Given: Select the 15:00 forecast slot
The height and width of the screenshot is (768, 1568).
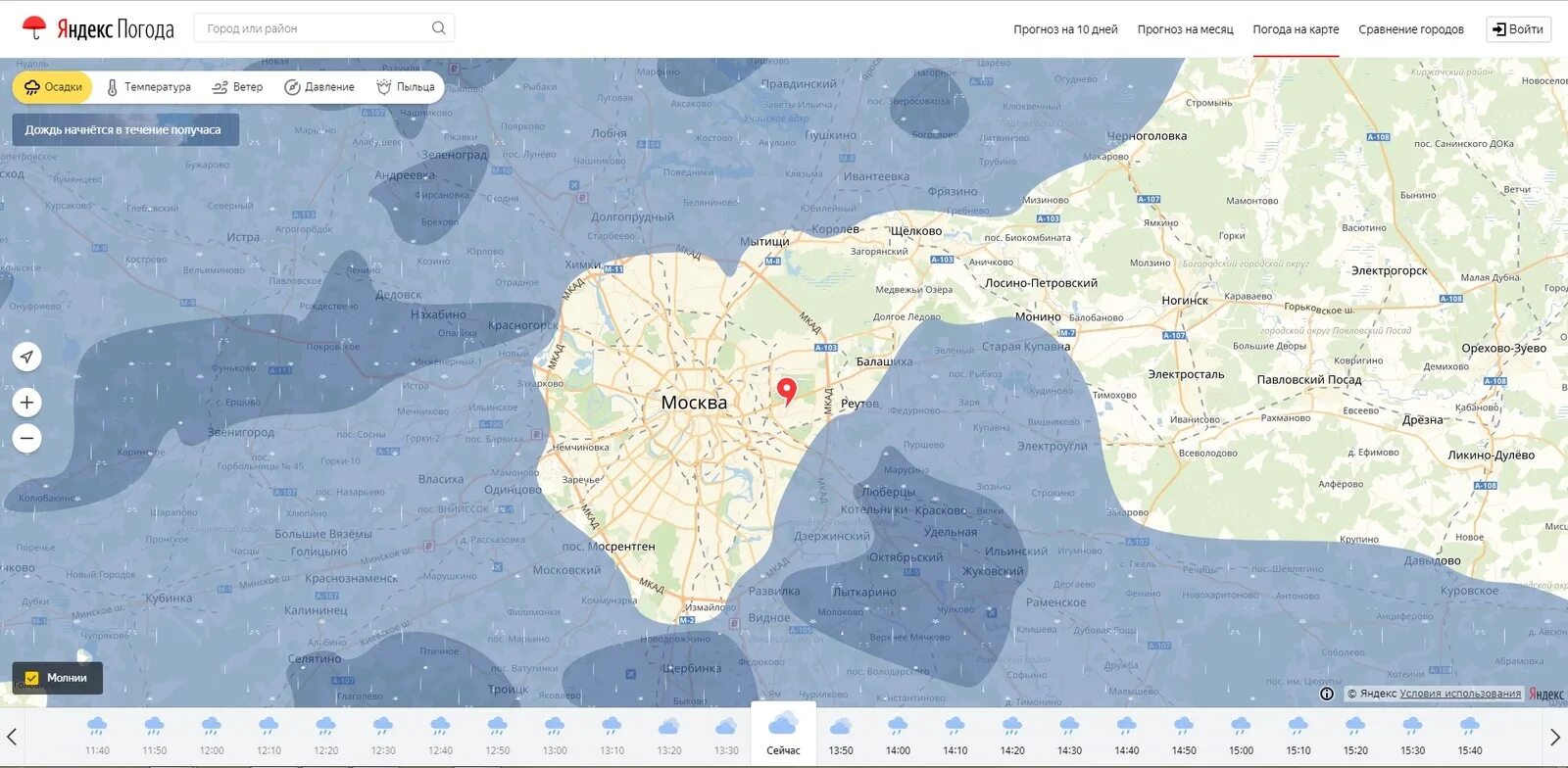Looking at the screenshot, I should click(1241, 737).
